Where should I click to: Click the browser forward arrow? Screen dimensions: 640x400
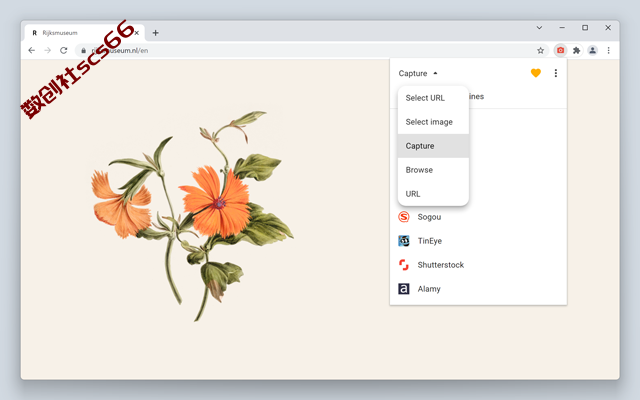pyautogui.click(x=47, y=50)
